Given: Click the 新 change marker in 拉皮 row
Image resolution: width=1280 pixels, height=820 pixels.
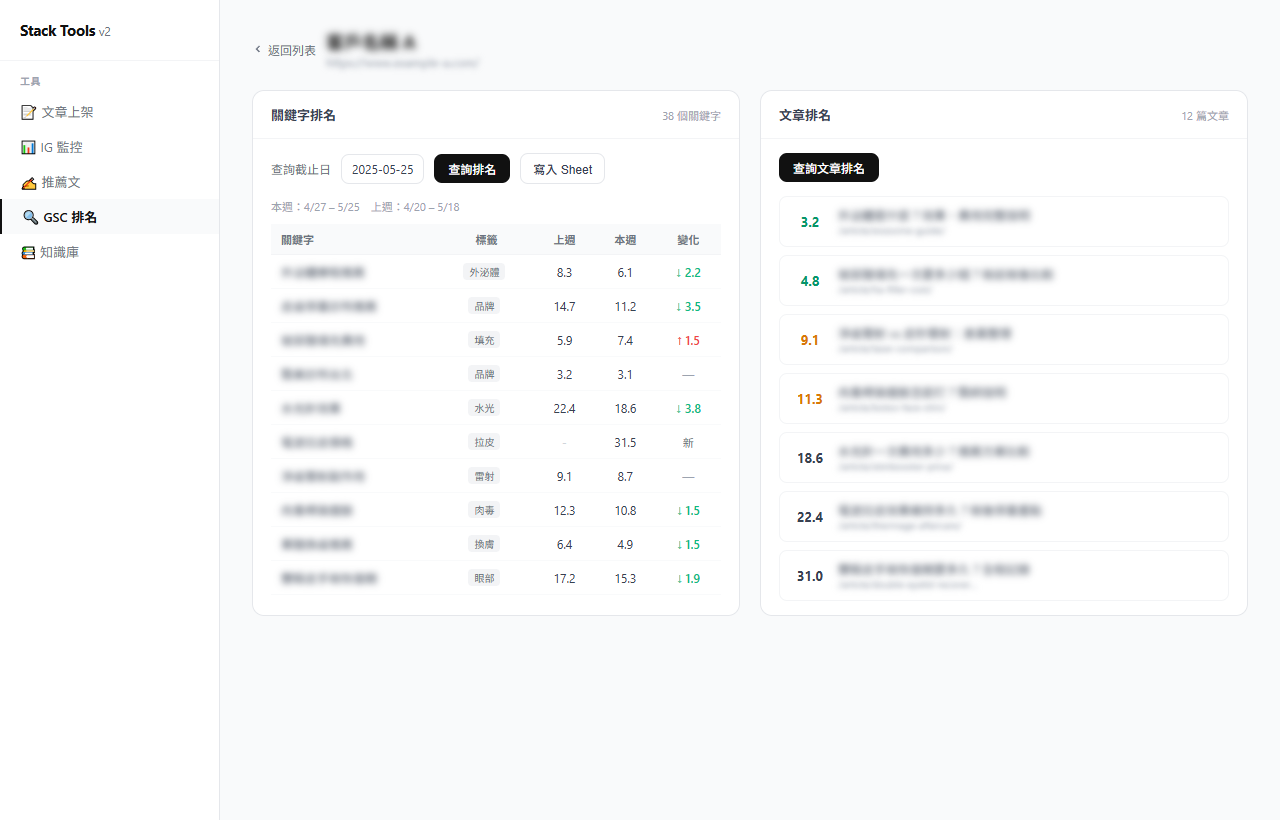Looking at the screenshot, I should 688,442.
